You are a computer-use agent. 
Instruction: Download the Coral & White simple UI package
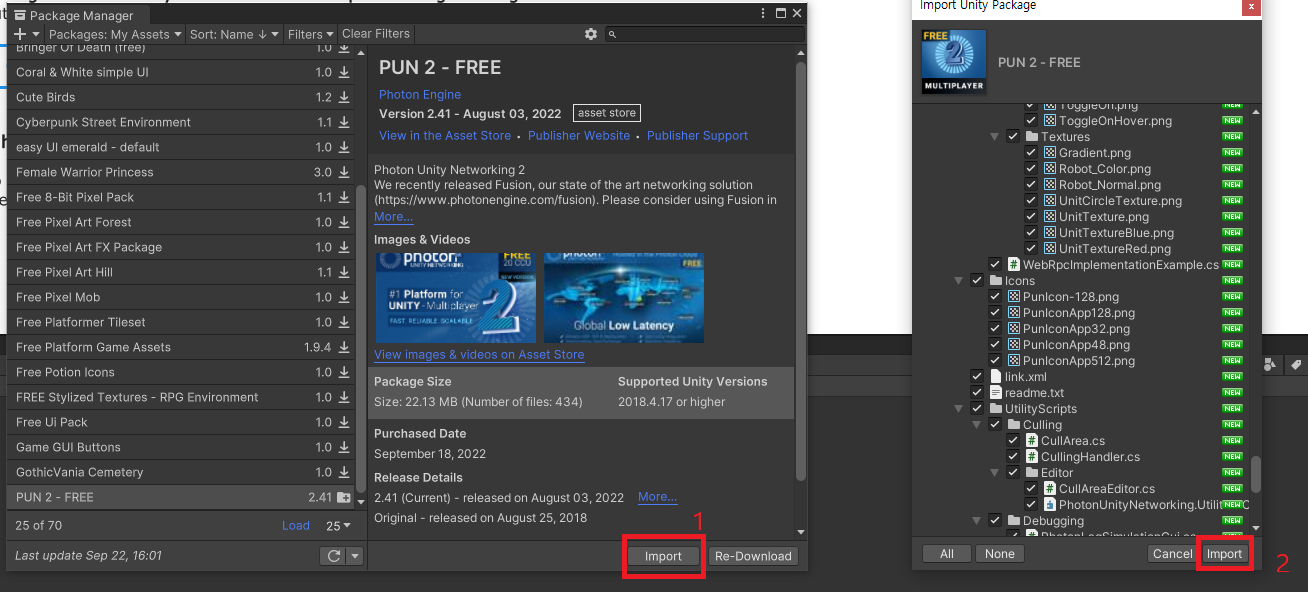[x=344, y=72]
